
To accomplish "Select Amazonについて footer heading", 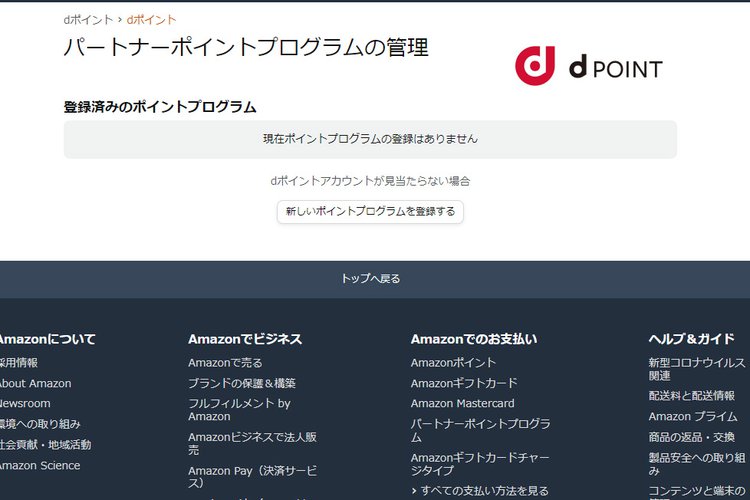I will pos(48,339).
